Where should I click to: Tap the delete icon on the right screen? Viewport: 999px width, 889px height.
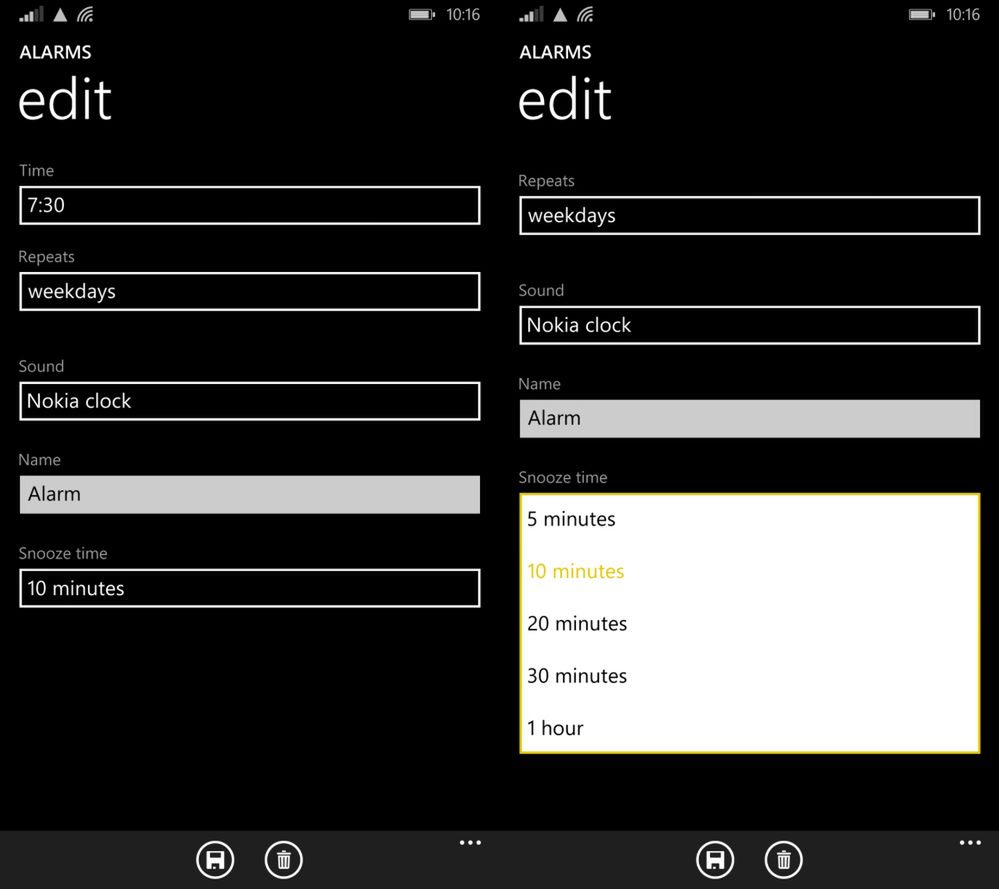pyautogui.click(x=783, y=859)
